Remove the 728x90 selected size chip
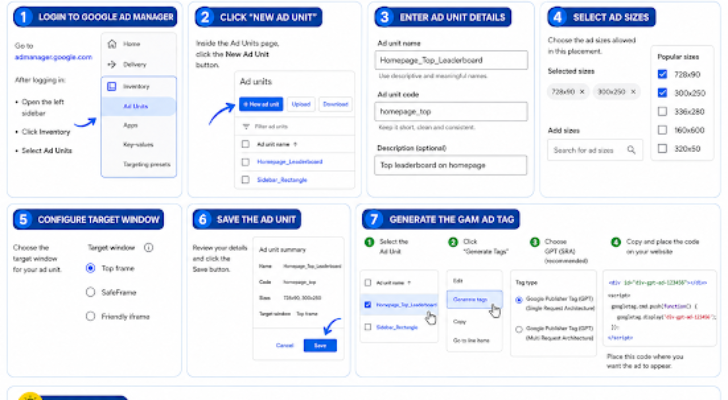Screen dimensions: 728x400 tap(582, 92)
